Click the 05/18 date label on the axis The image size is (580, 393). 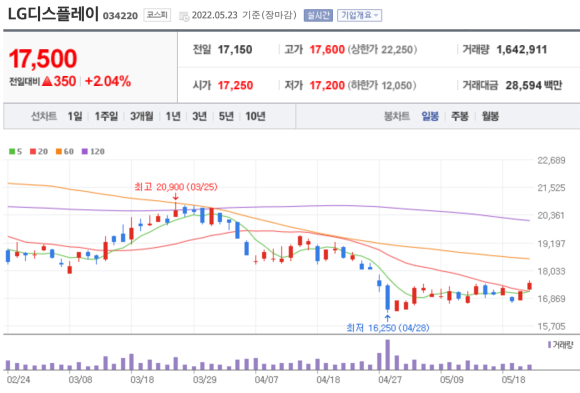513,380
